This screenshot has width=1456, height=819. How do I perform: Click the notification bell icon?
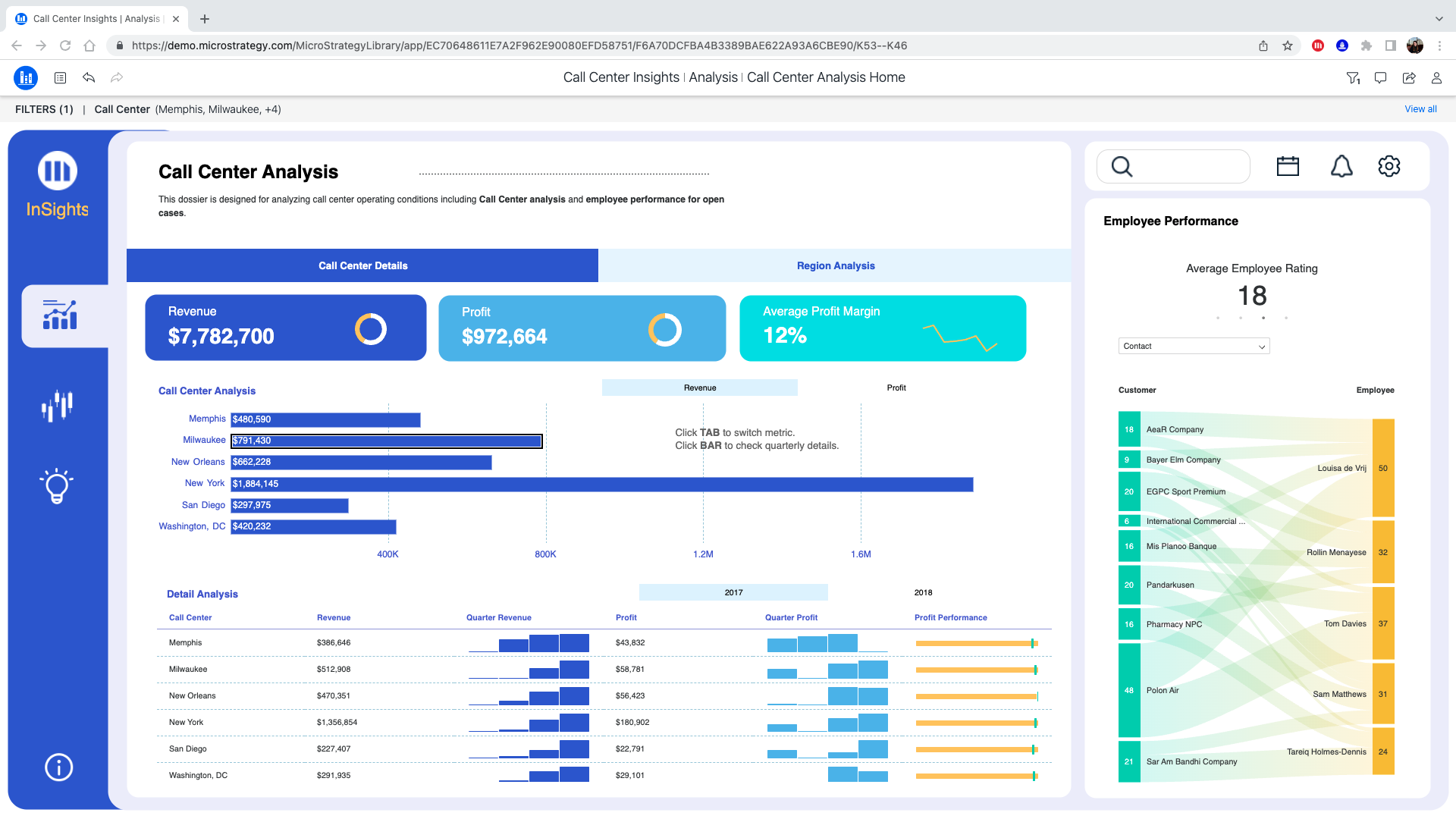pos(1341,166)
